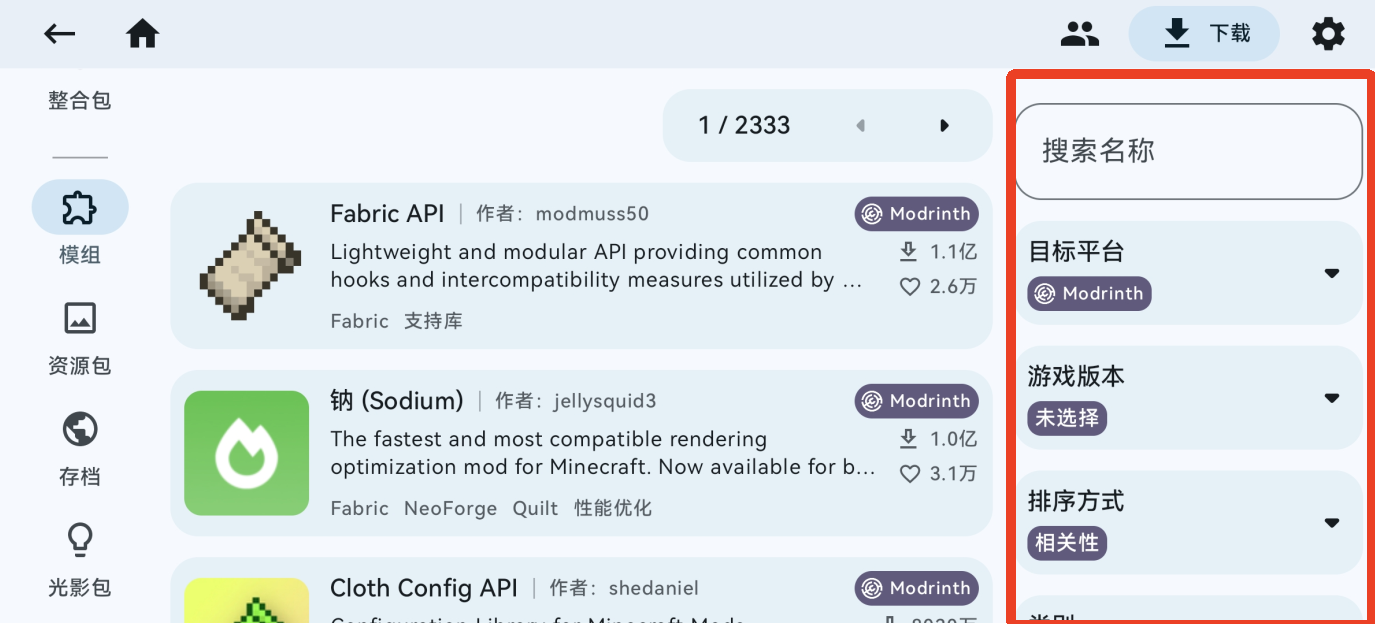Expand the 游戏版本 dropdown

(1331, 398)
